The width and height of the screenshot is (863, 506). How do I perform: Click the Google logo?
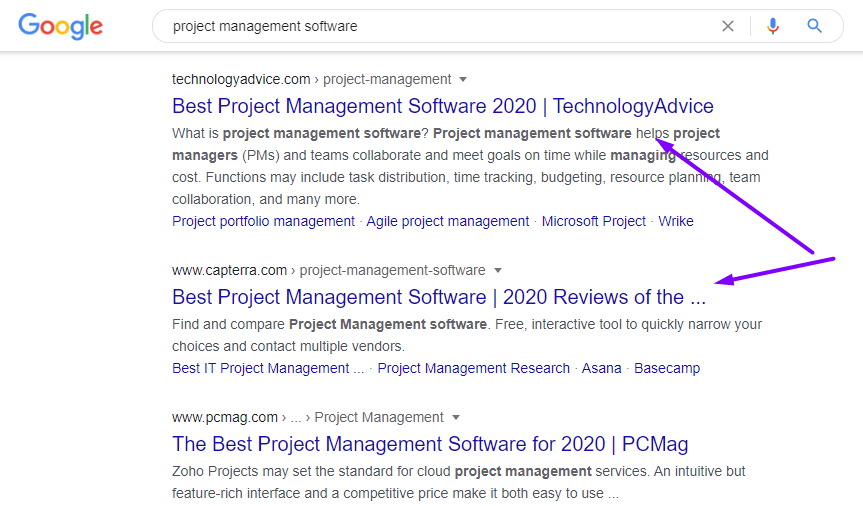[x=61, y=26]
